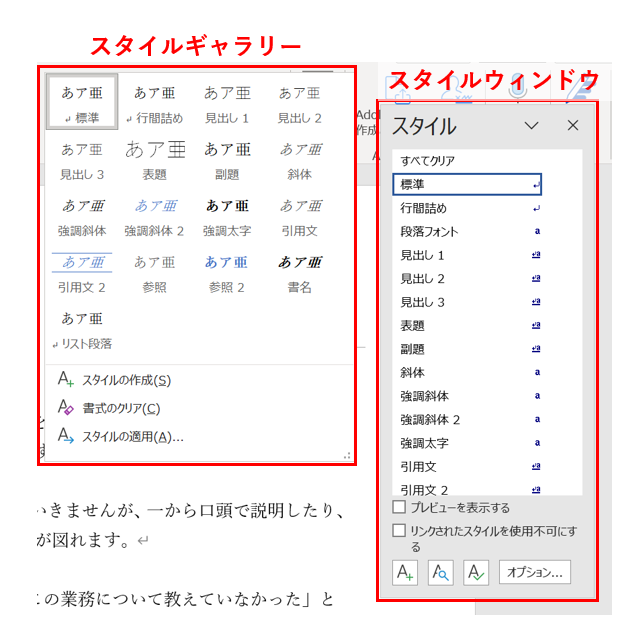Open the style inspector magnifier button

[x=440, y=573]
